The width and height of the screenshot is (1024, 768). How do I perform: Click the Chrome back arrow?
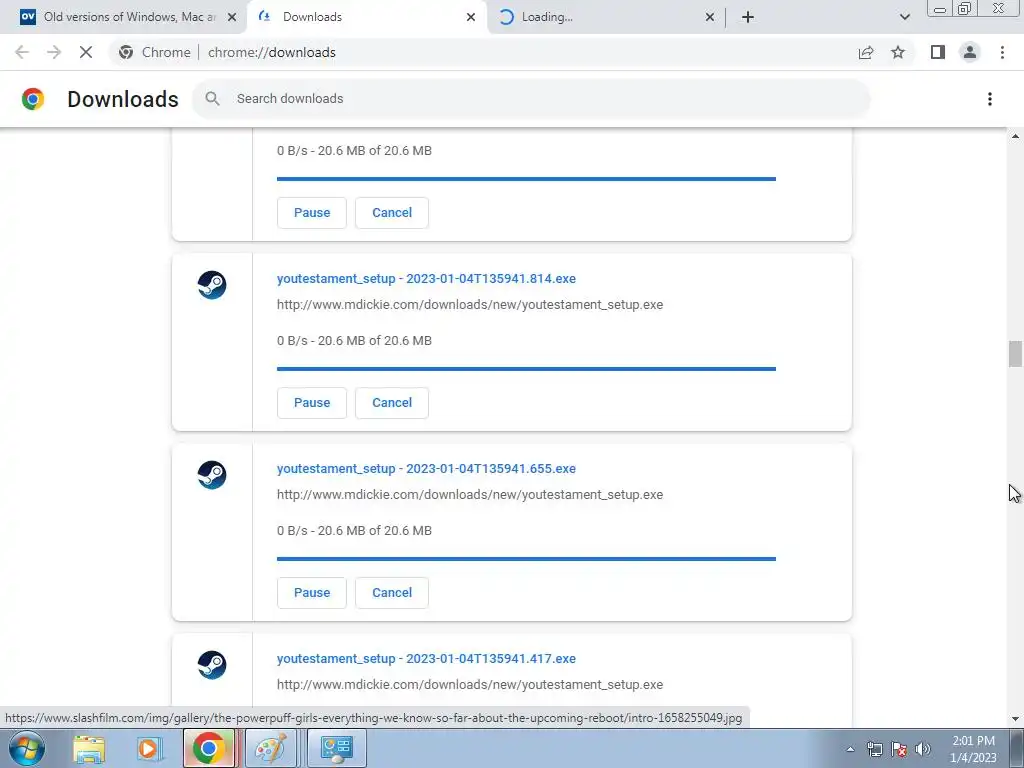[x=22, y=52]
